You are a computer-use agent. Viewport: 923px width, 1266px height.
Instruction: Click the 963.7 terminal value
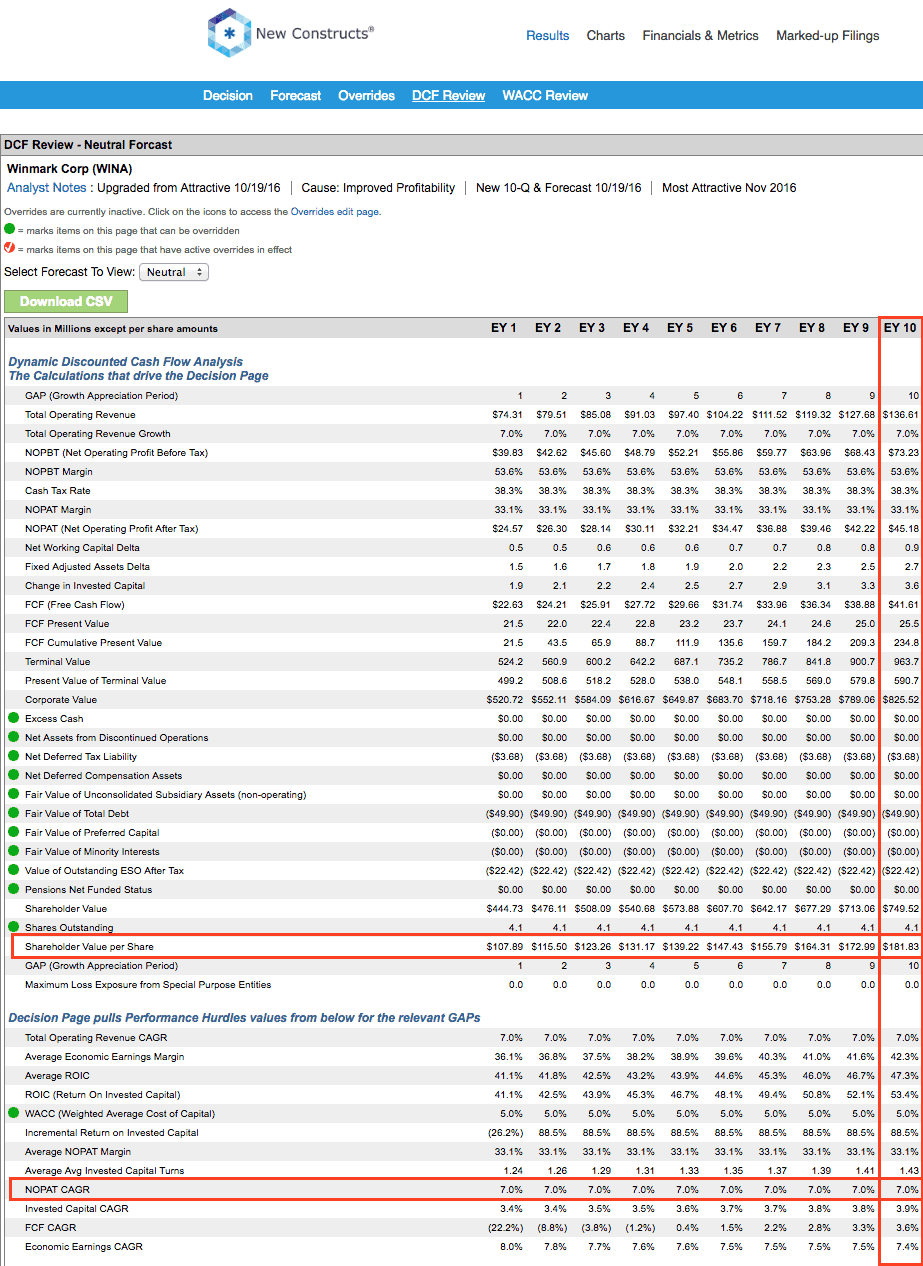906,661
